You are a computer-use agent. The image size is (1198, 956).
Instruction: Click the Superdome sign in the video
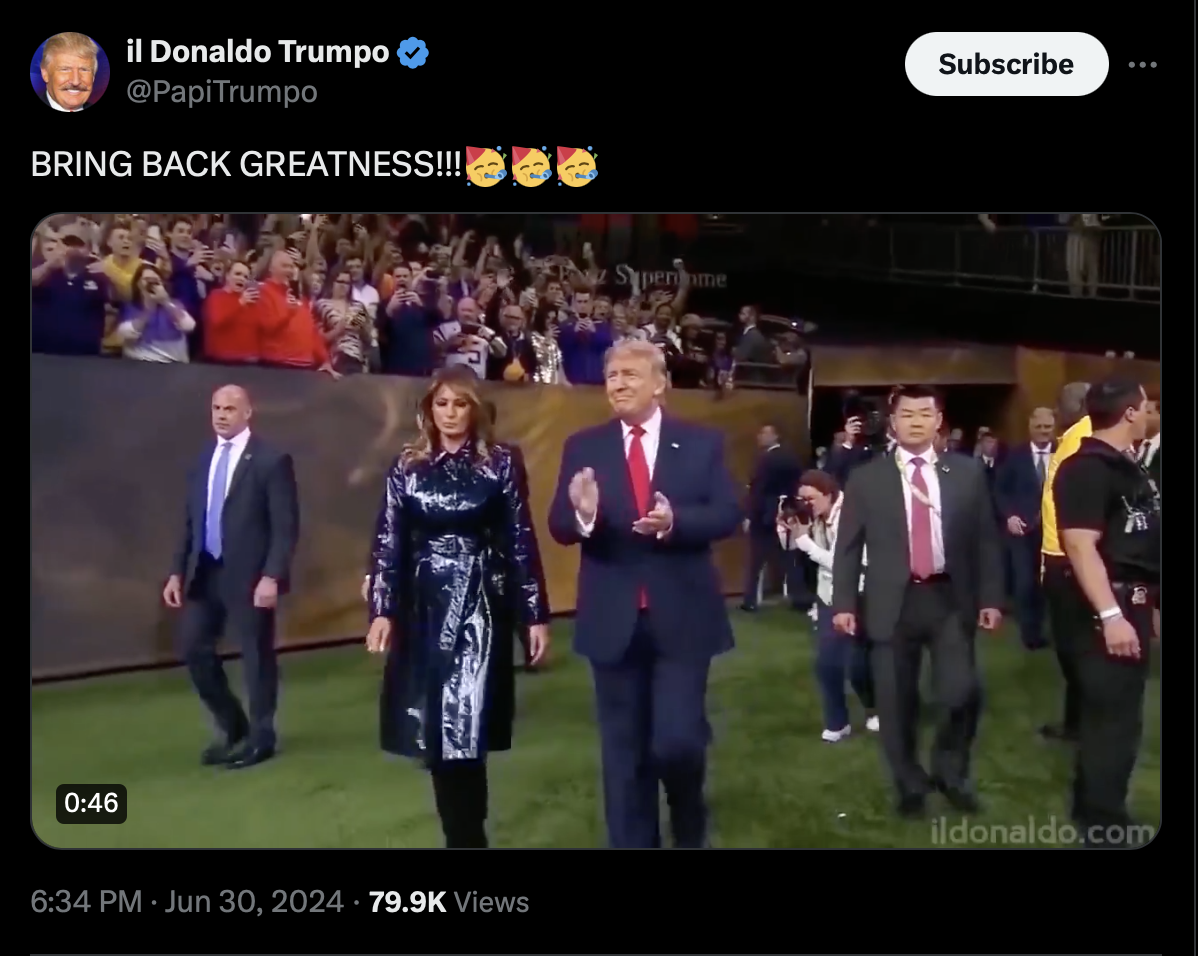click(642, 276)
